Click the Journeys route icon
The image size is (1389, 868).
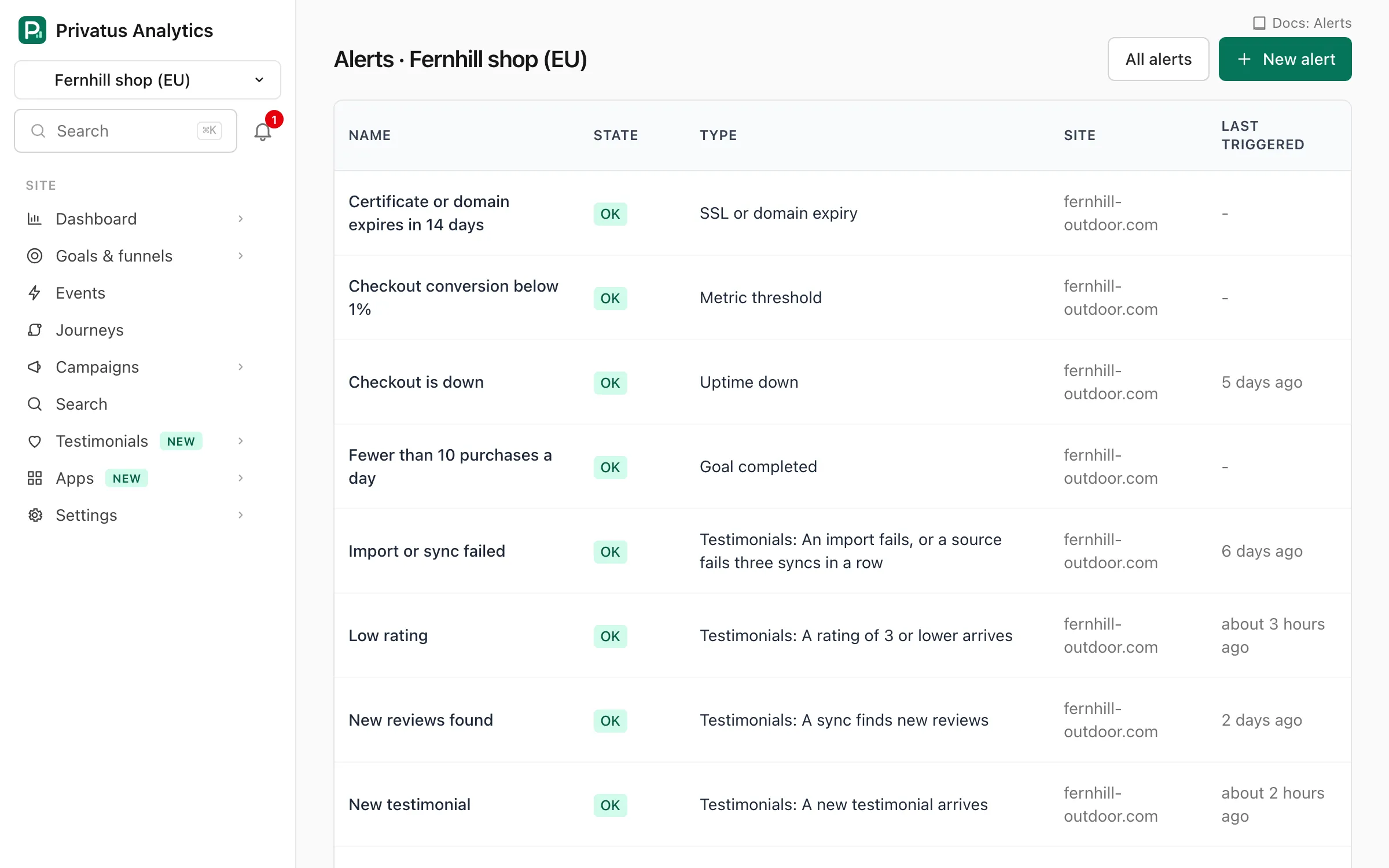(x=35, y=330)
